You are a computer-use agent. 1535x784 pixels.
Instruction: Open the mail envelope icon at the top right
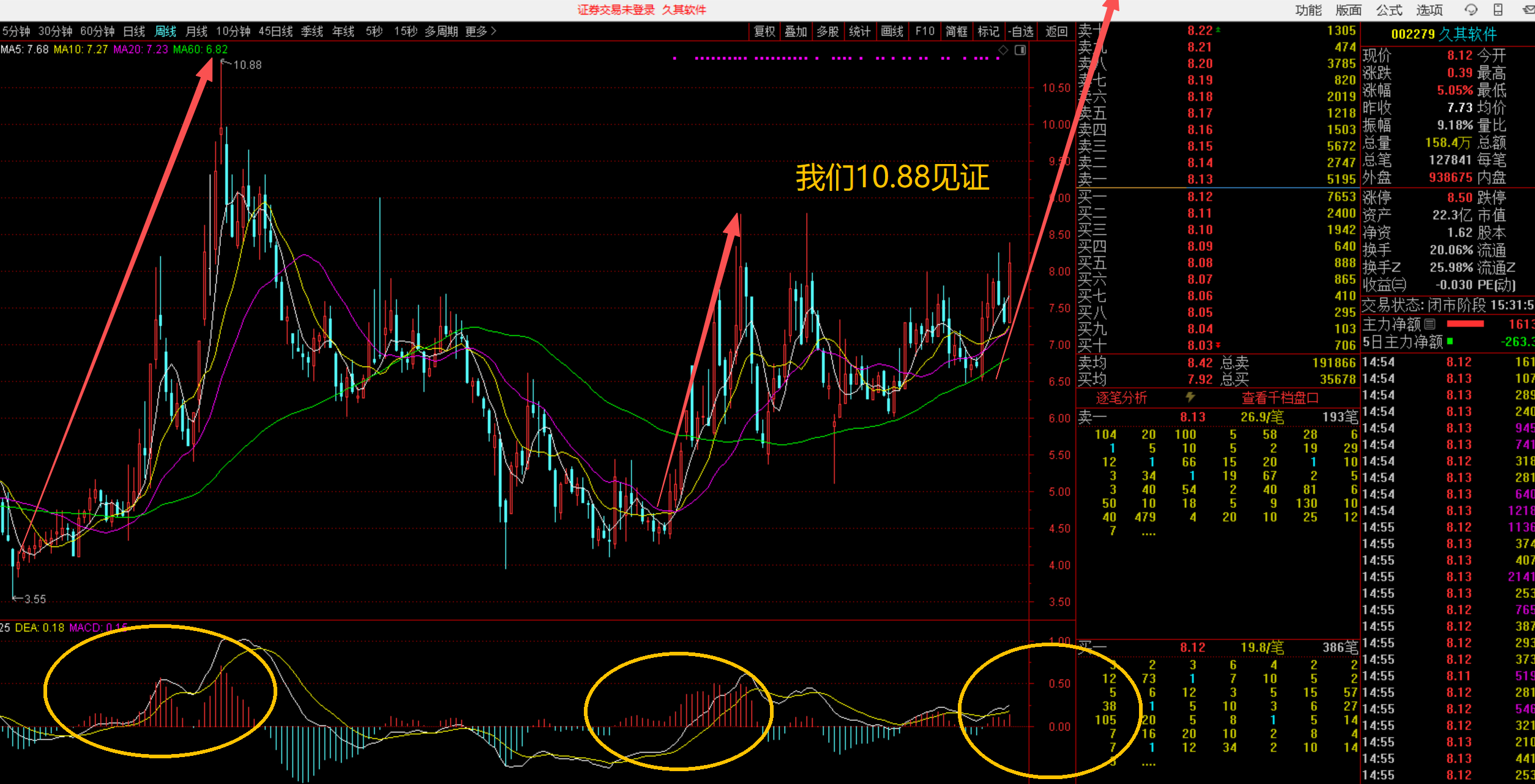(1528, 10)
